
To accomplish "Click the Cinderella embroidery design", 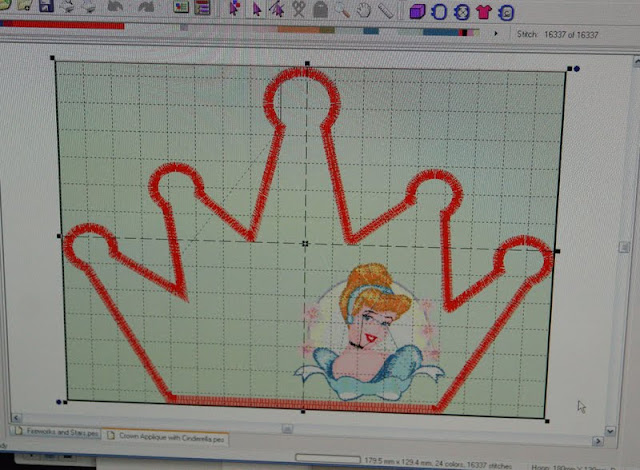I will [x=370, y=333].
